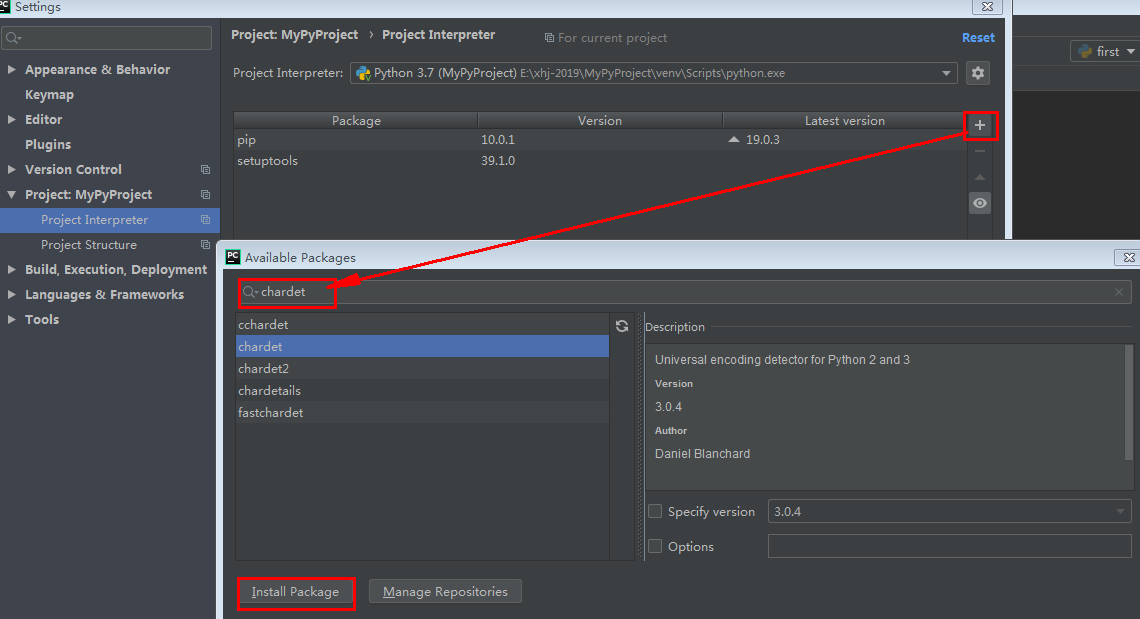Close the Available Packages dialog
Screen dimensions: 1140x619
(x=1128, y=257)
